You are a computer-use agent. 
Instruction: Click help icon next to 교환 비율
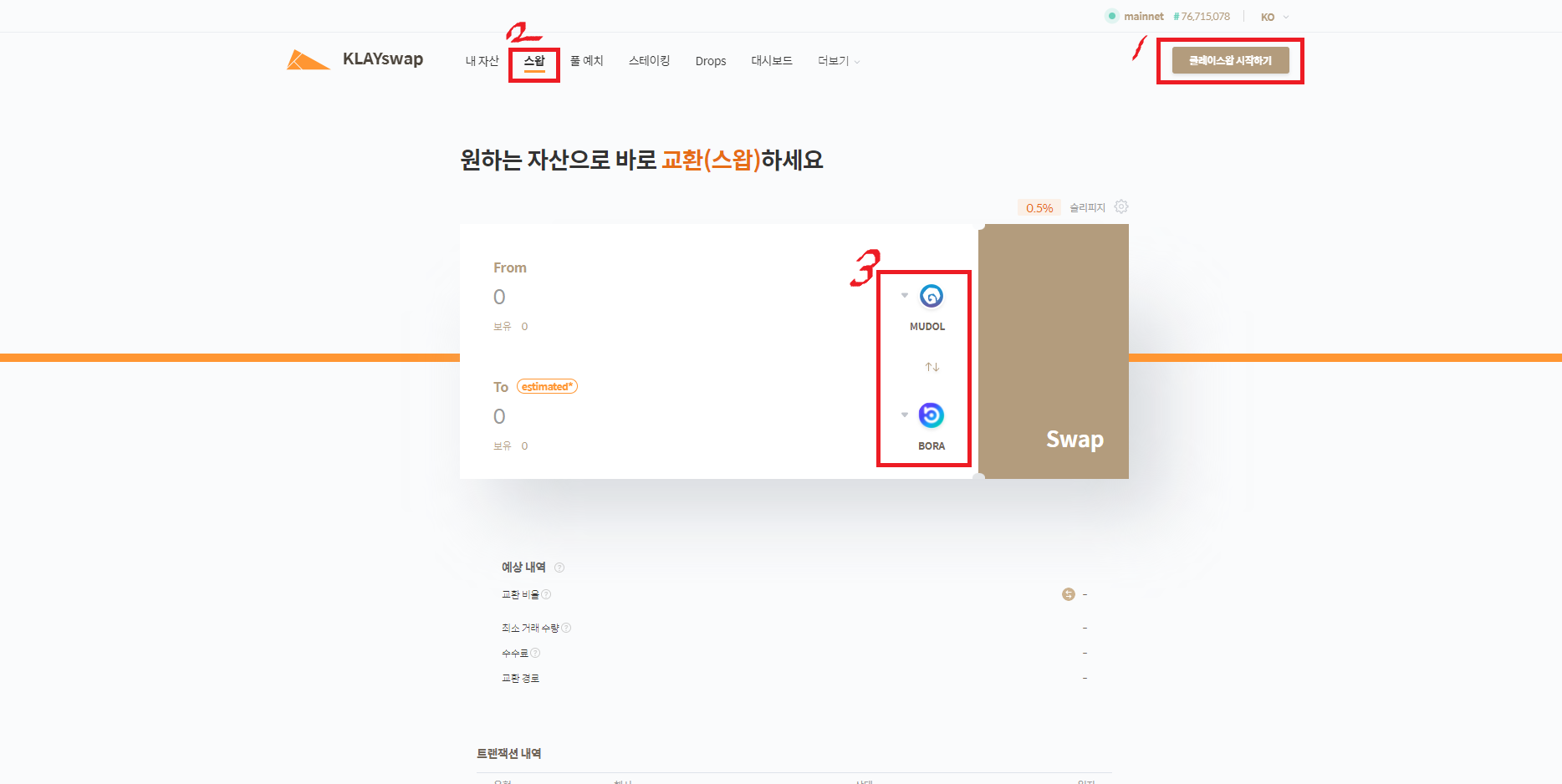[x=546, y=594]
